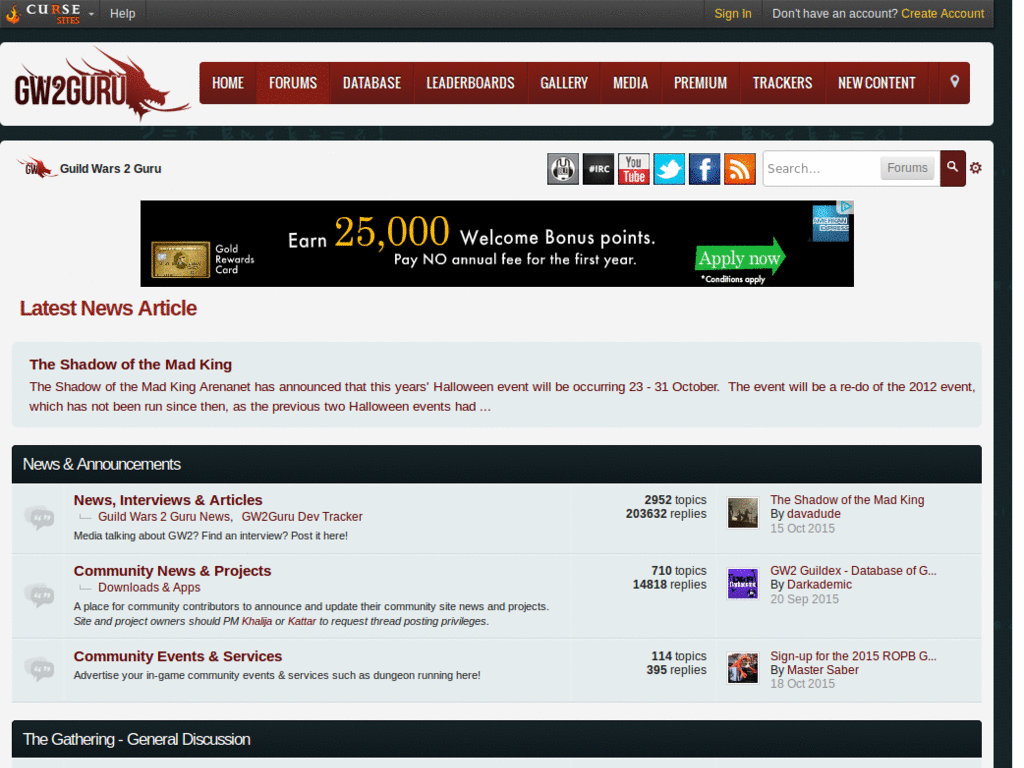Viewport: 1024px width, 768px height.
Task: Click the Gold Rewards Card image
Action: pyautogui.click(x=180, y=259)
